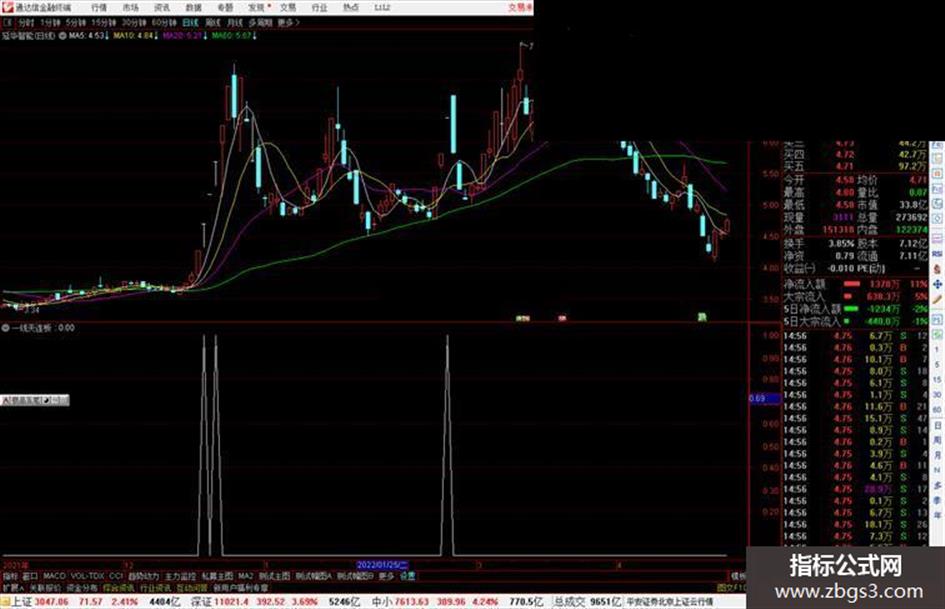Image resolution: width=945 pixels, height=609 pixels.
Task: Expand 更多 indicators in bottom tab row
Action: tap(386, 576)
